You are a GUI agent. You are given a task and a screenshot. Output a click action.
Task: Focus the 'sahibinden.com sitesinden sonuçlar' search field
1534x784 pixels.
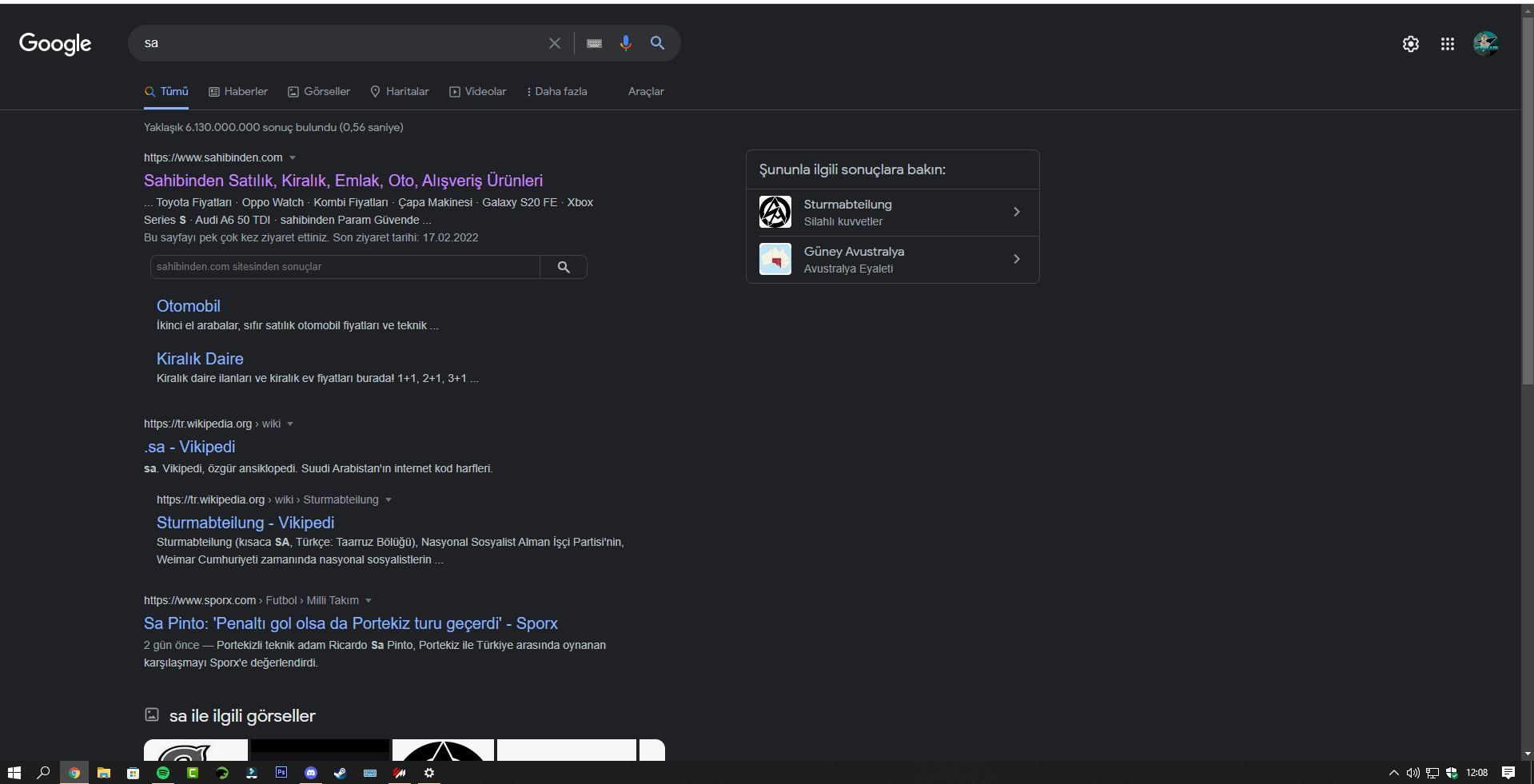[x=345, y=267]
